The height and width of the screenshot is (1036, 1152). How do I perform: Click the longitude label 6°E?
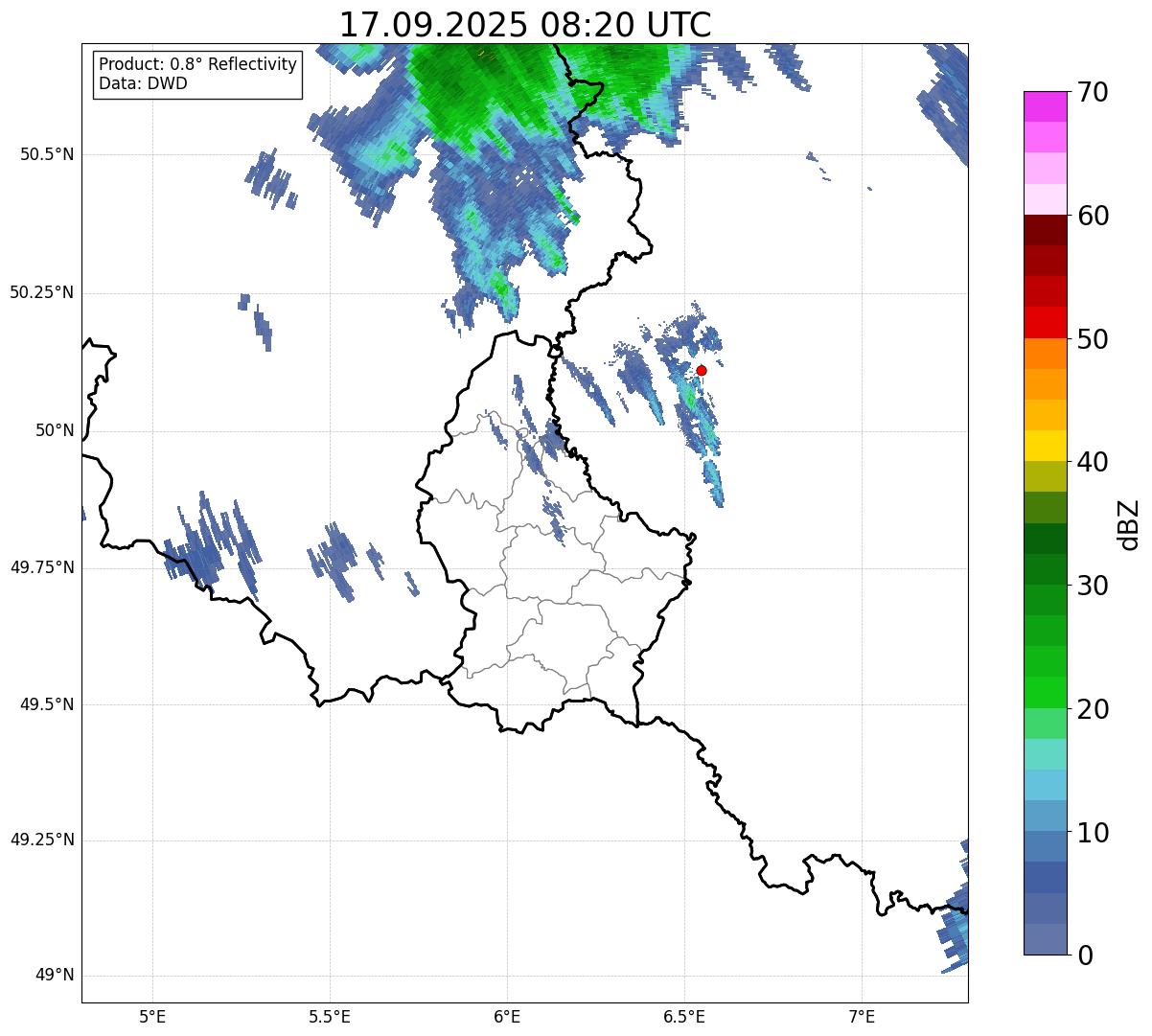pos(507,1017)
